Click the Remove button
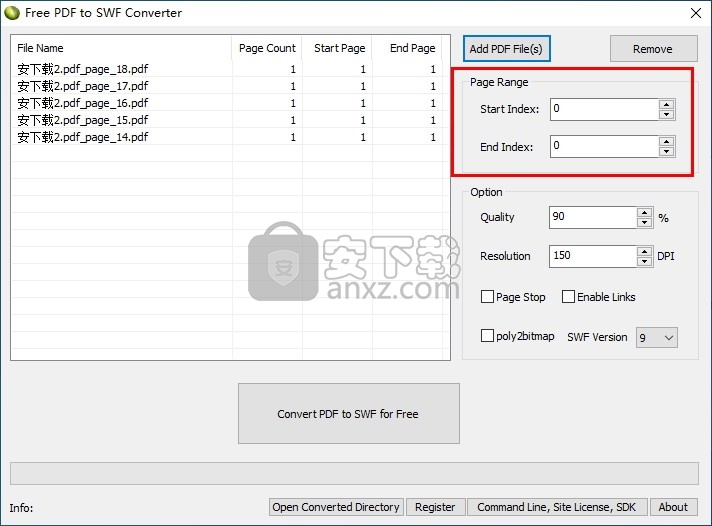This screenshot has width=712, height=526. click(x=653, y=49)
